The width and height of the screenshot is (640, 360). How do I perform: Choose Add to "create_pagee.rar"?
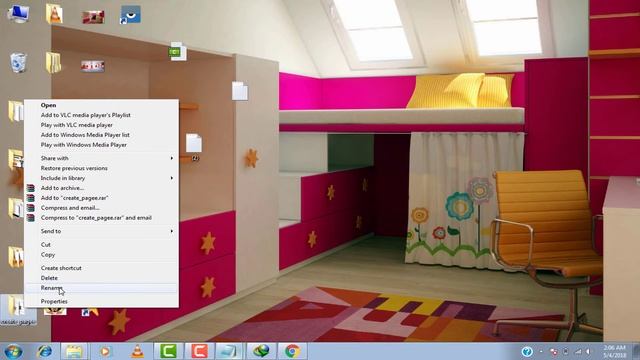101,198
